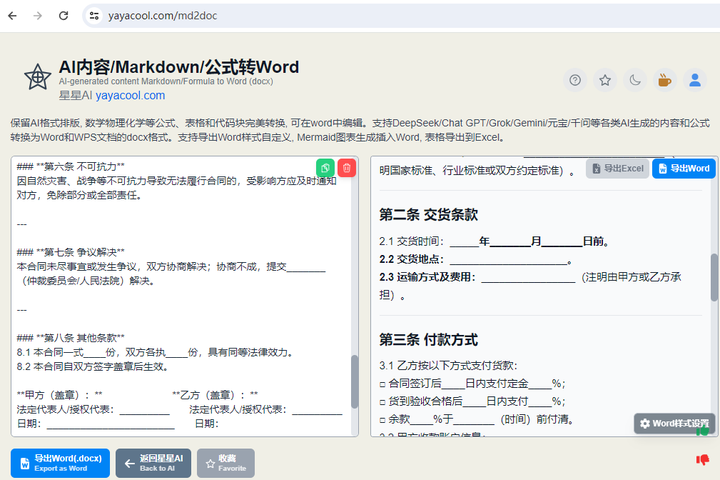Image resolution: width=720 pixels, height=480 pixels.
Task: Click the heading 第三条 付款方式 in the preview
Action: pyautogui.click(x=428, y=340)
